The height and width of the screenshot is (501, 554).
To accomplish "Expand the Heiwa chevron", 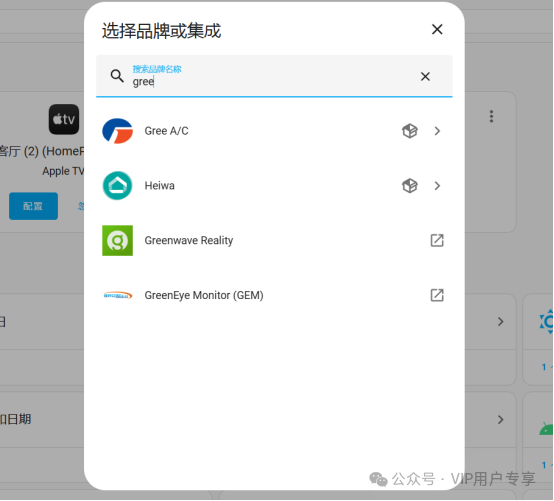I will 437,186.
